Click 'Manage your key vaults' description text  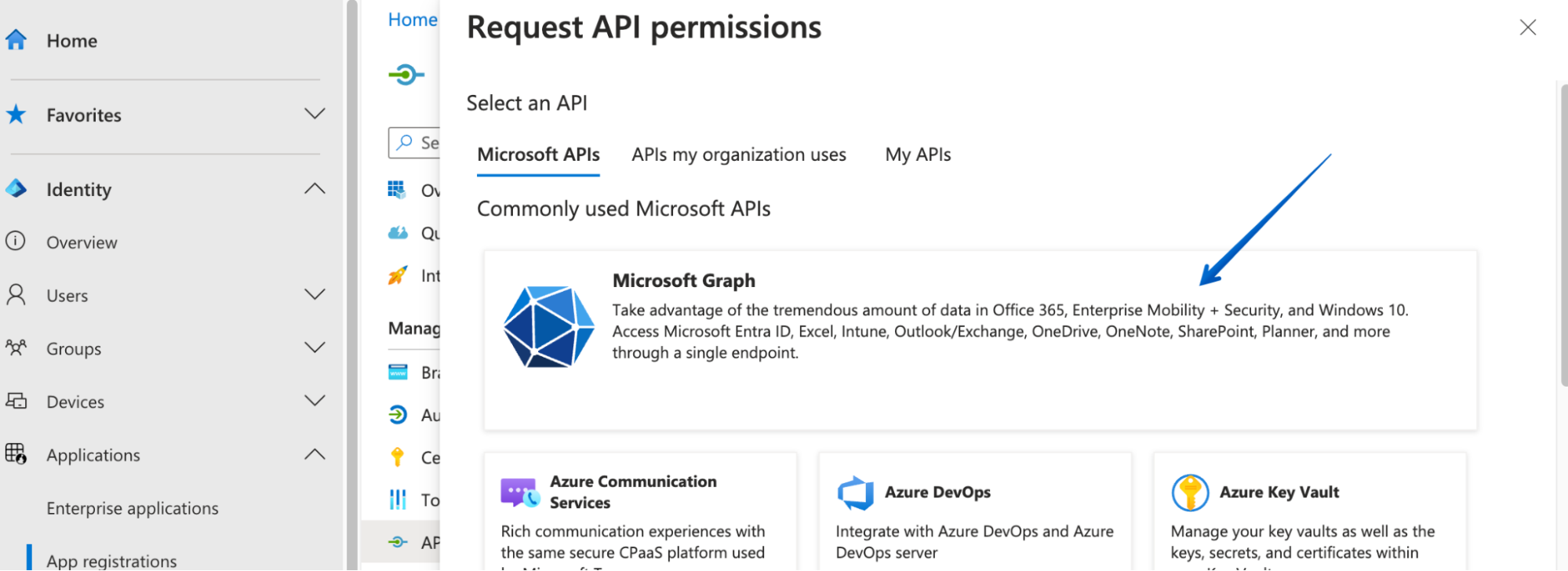click(1303, 546)
